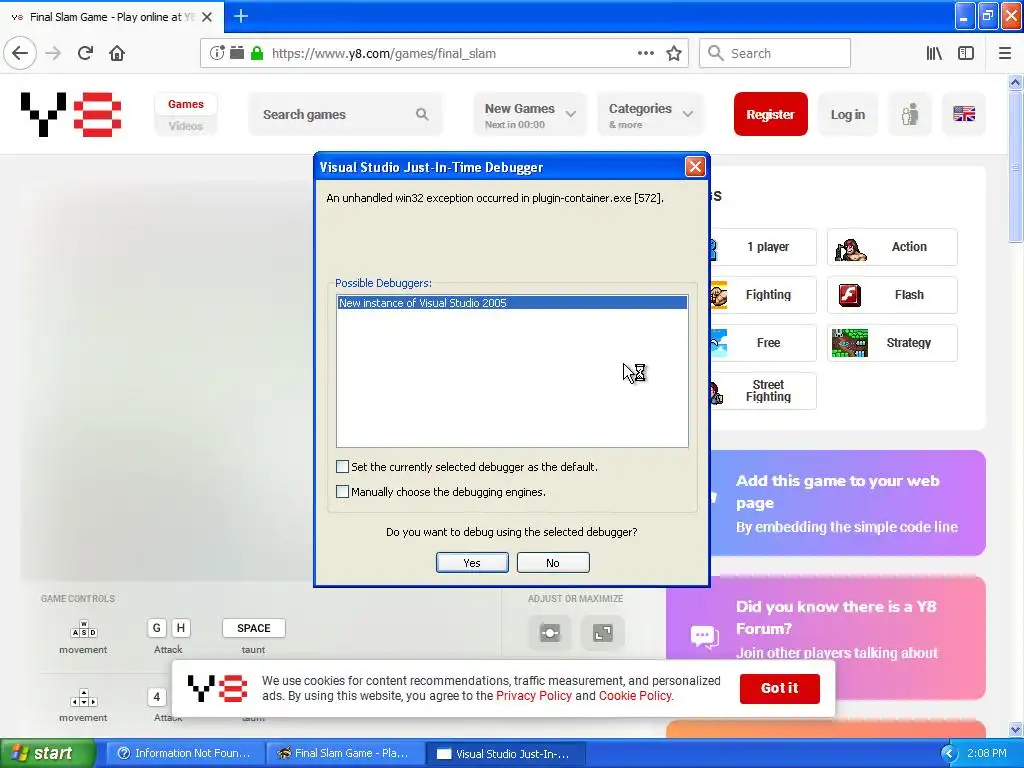Open site information icon in address bar

point(217,54)
